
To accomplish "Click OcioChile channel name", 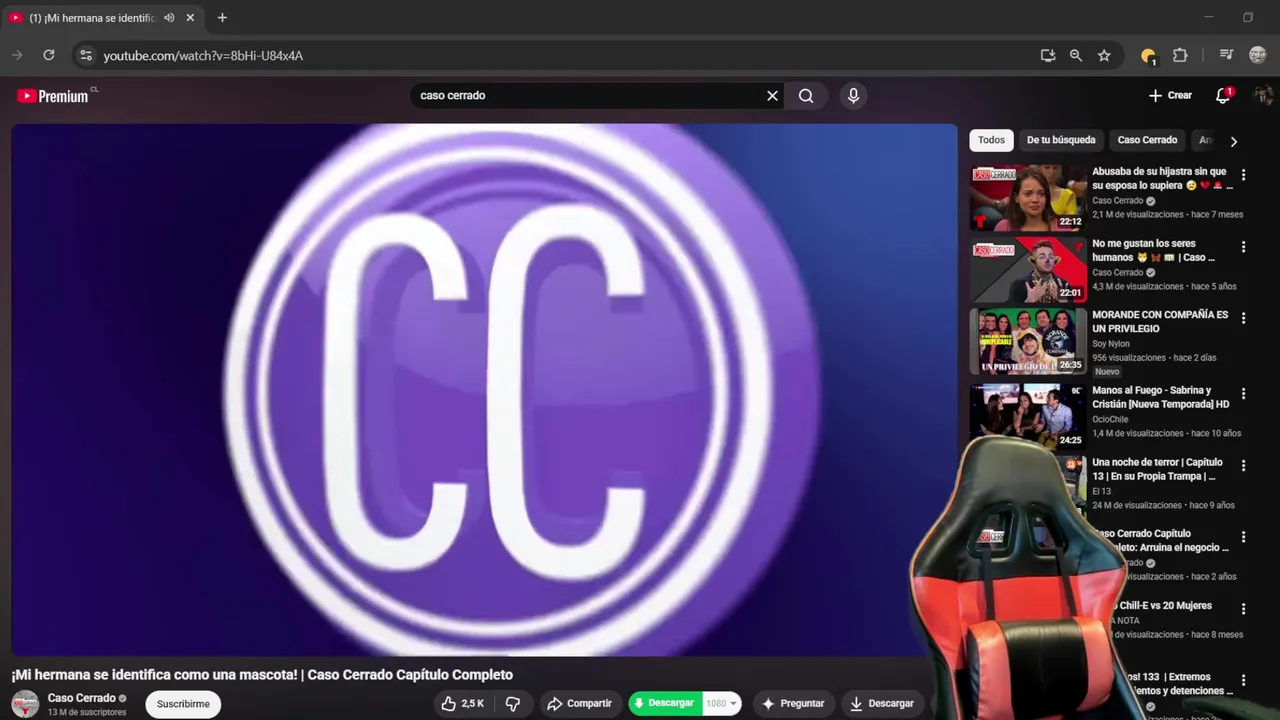I will pos(1110,419).
